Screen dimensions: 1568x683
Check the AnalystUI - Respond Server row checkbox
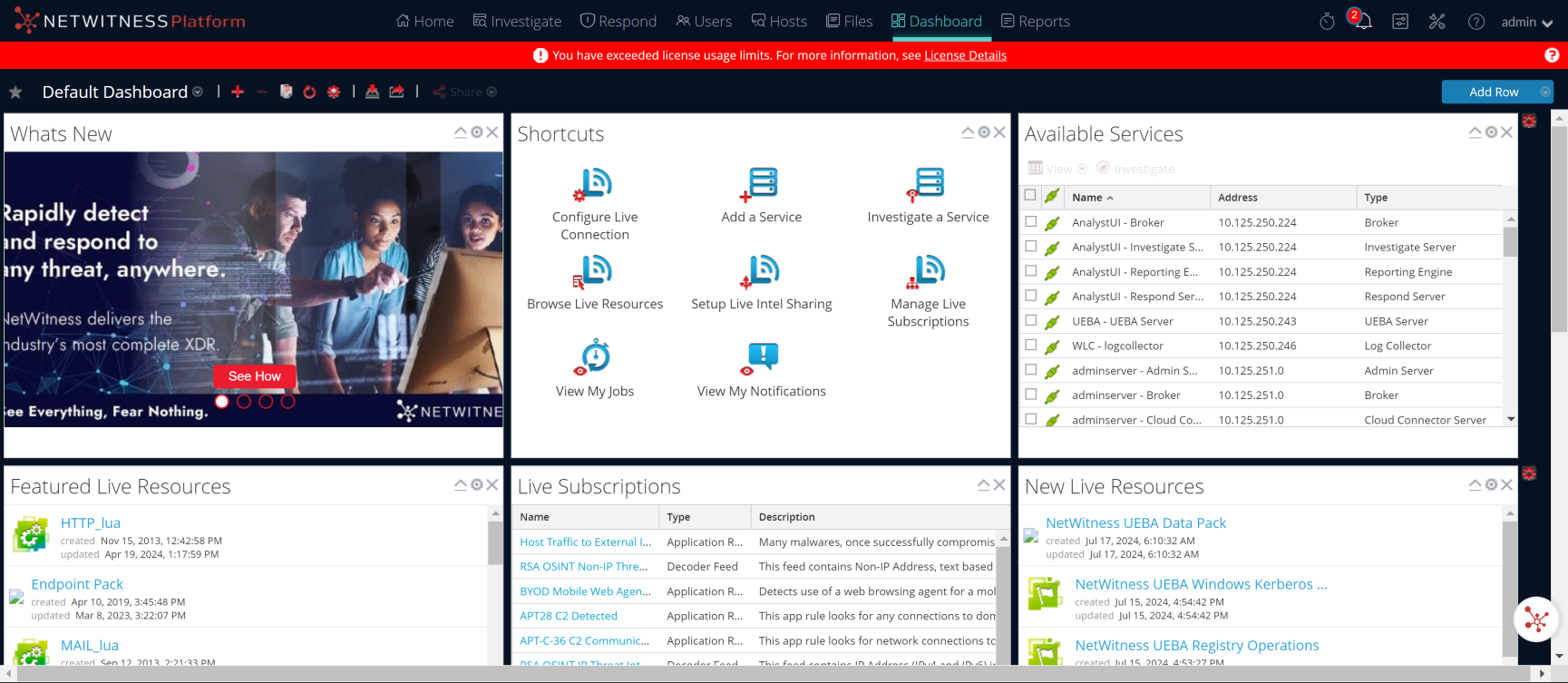1030,295
